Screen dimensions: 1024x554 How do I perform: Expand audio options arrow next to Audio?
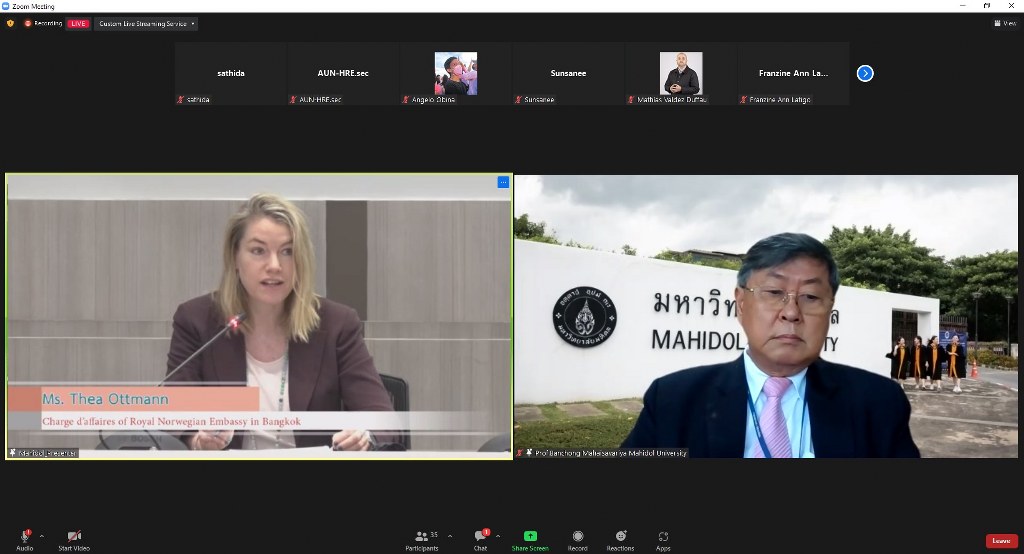[42, 536]
